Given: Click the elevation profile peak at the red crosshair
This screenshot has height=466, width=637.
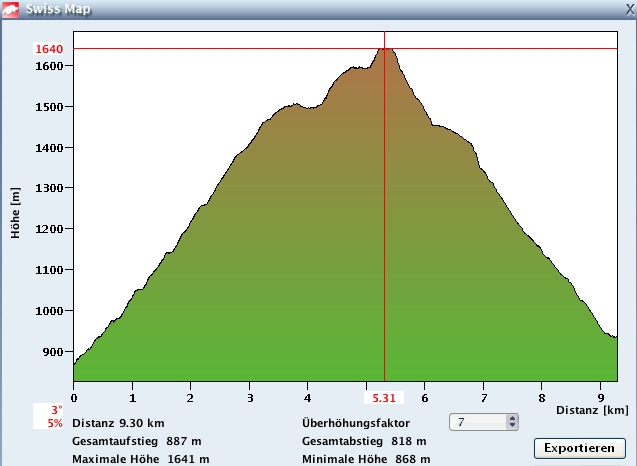Looking at the screenshot, I should tap(384, 48).
